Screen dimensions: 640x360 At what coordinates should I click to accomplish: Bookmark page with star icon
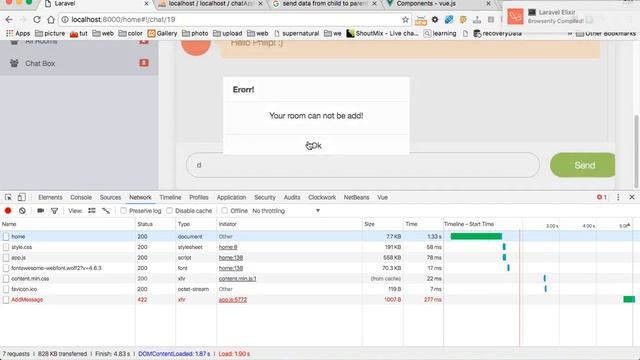point(405,20)
